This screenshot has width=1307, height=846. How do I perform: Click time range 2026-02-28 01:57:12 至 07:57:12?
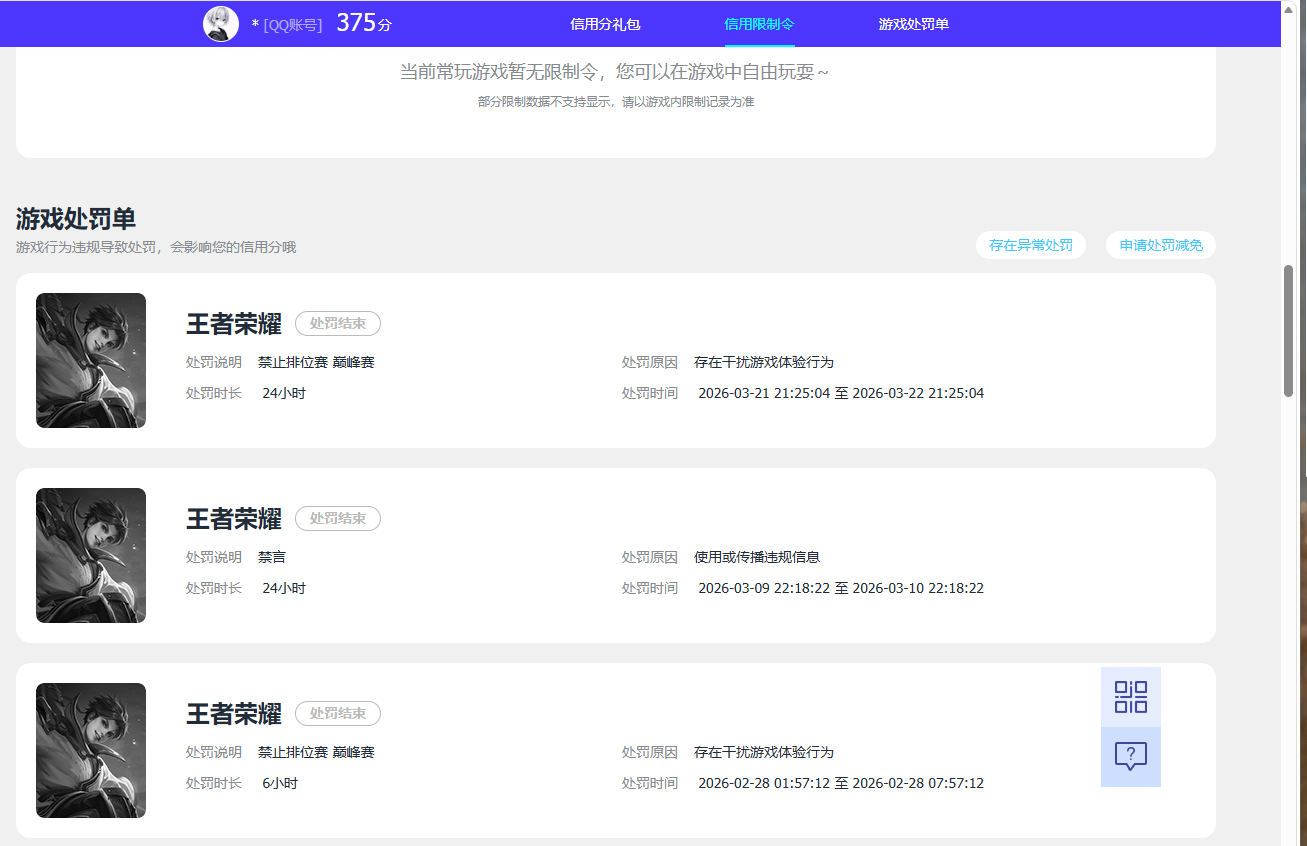841,783
